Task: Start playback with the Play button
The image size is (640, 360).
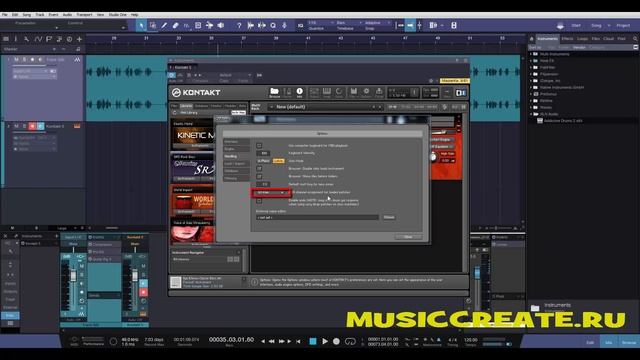Action: coord(325,341)
